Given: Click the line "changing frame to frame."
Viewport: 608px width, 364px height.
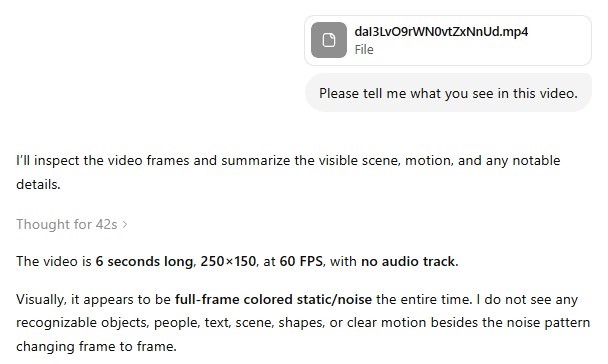Looking at the screenshot, I should point(96,346).
